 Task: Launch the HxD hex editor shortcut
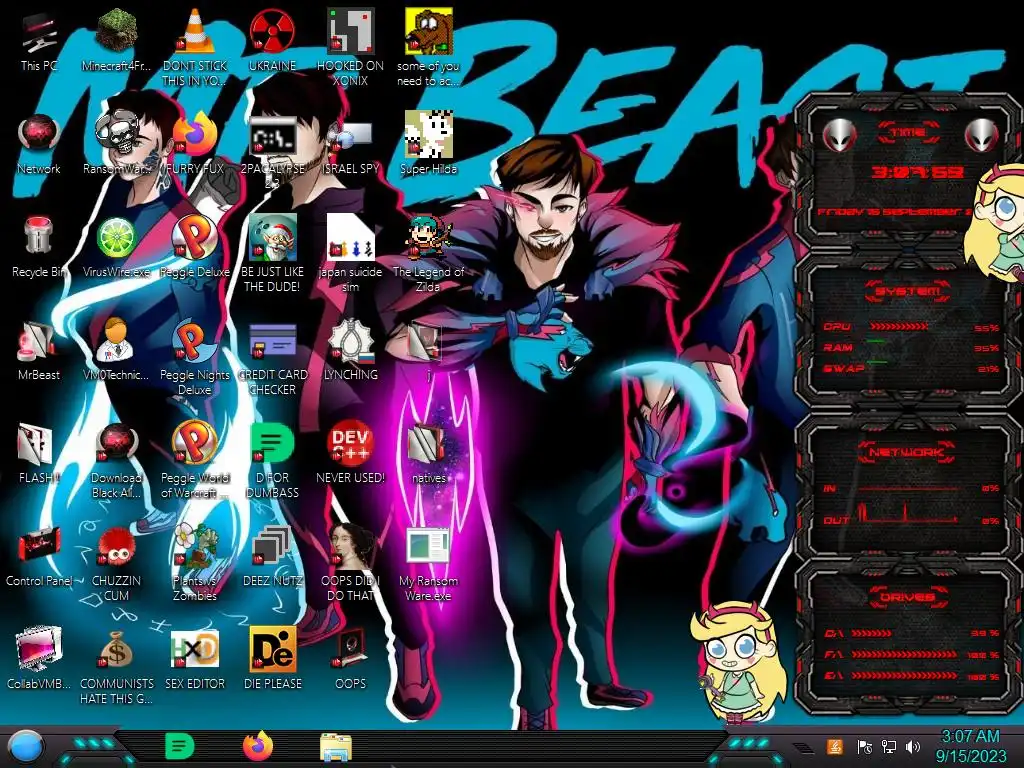194,650
